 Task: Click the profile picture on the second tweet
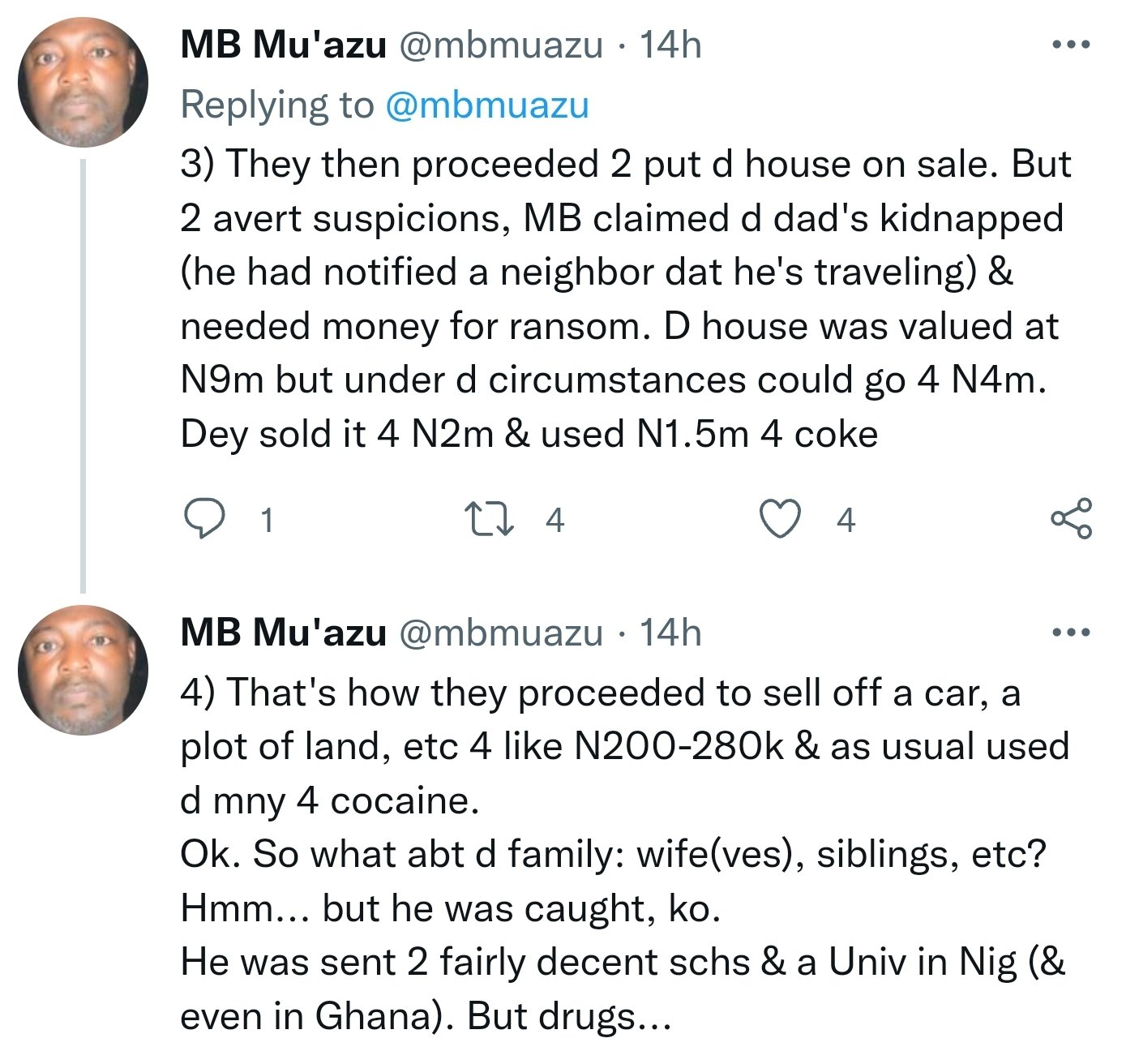(83, 671)
